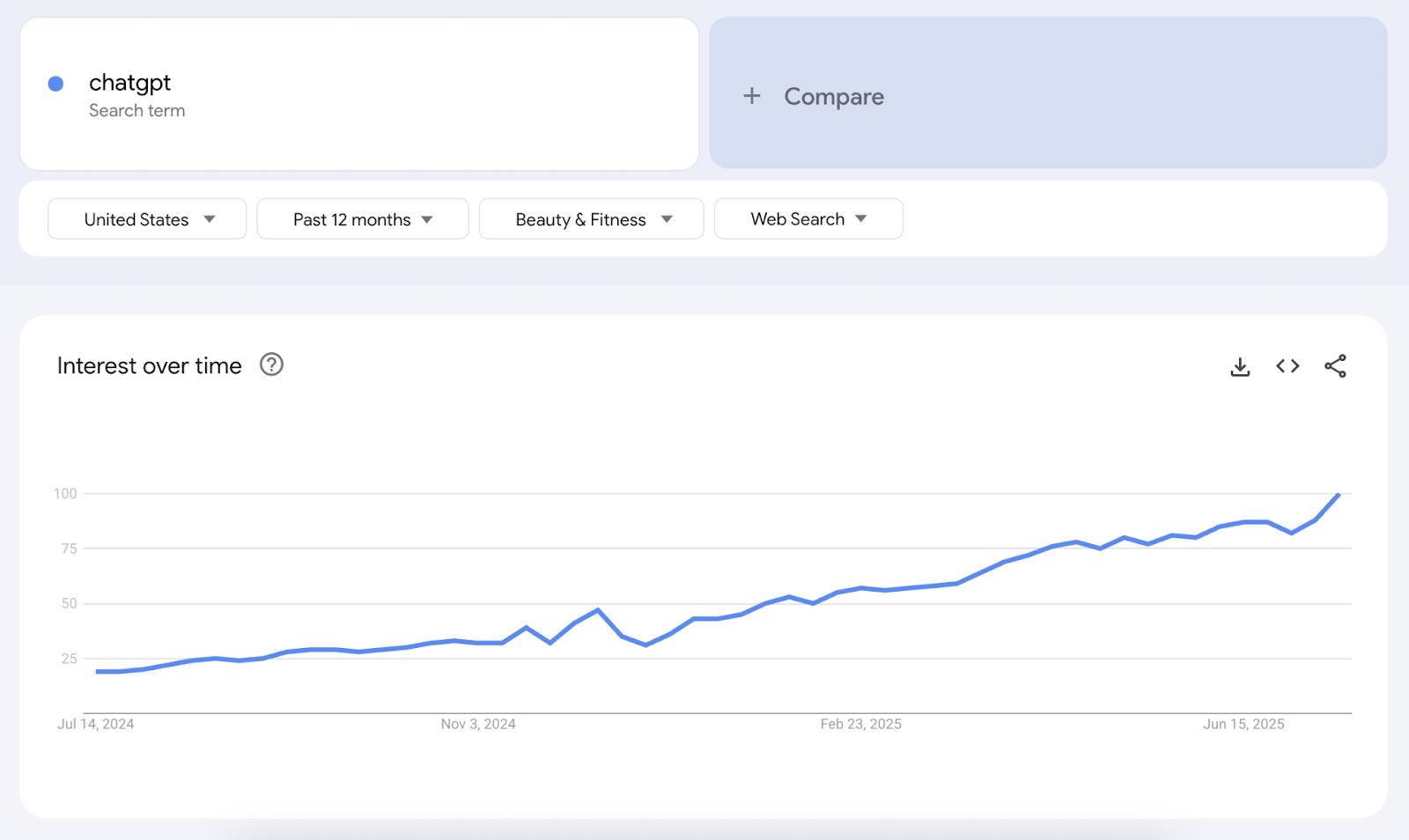Change the Beauty & Fitness category filter
This screenshot has width=1409, height=840.
tap(591, 218)
